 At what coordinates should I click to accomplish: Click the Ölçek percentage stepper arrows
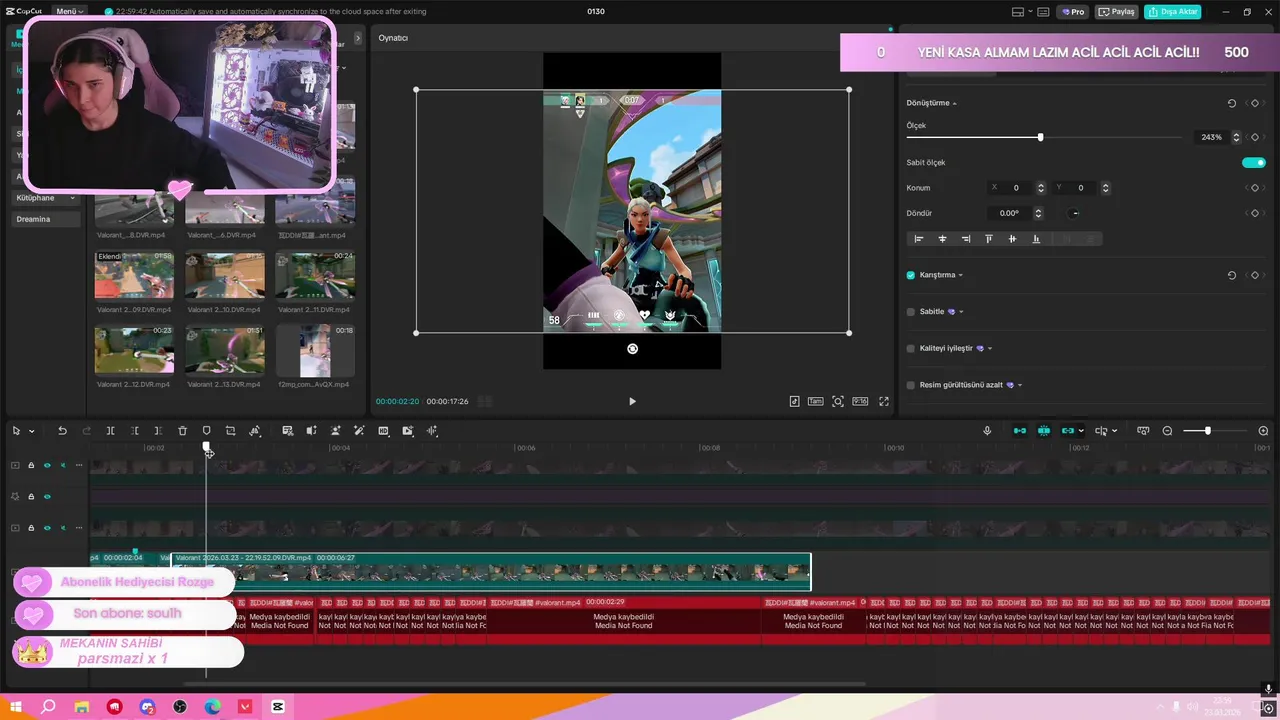click(x=1236, y=137)
